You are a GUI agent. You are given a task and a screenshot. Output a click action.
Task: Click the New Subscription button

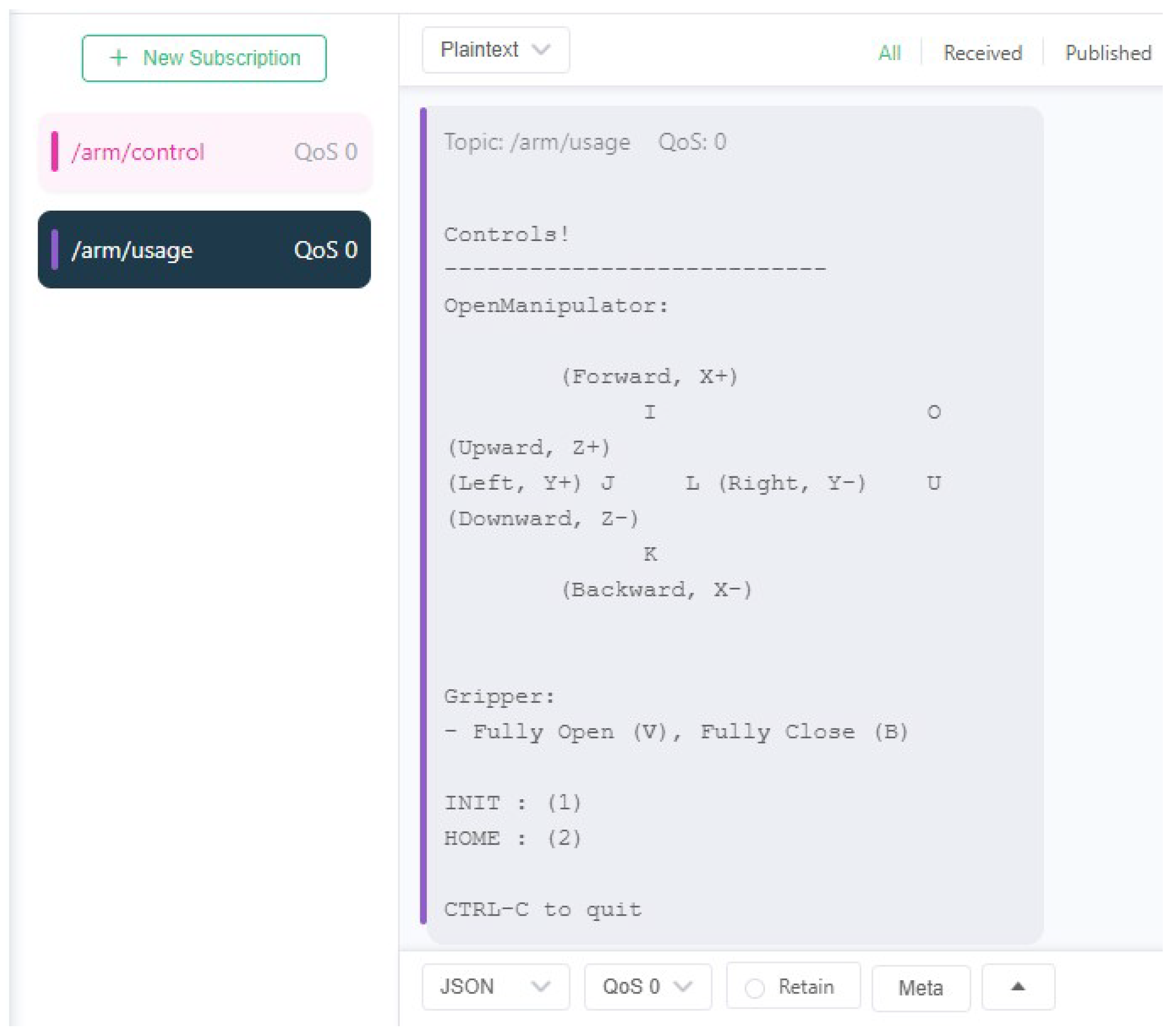204,58
